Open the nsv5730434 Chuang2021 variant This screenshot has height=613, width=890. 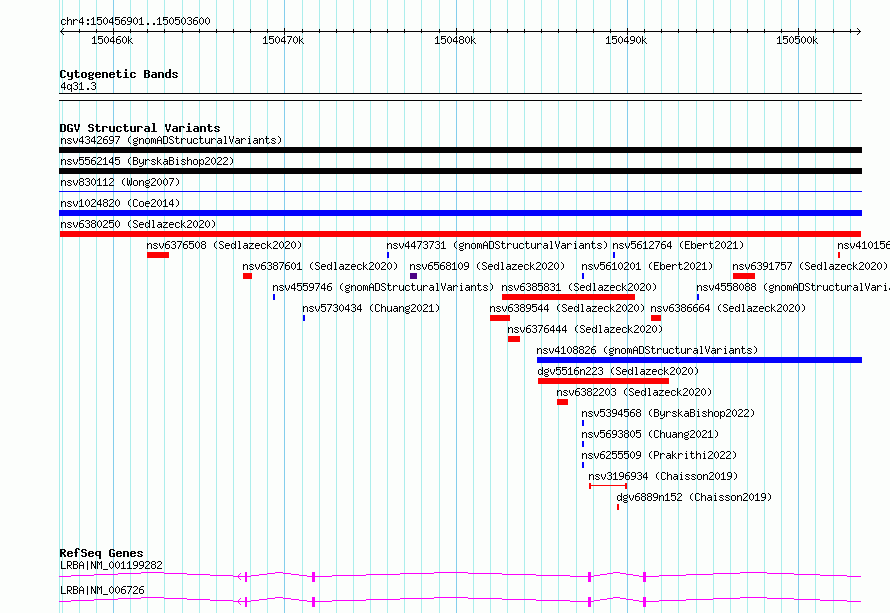371,308
